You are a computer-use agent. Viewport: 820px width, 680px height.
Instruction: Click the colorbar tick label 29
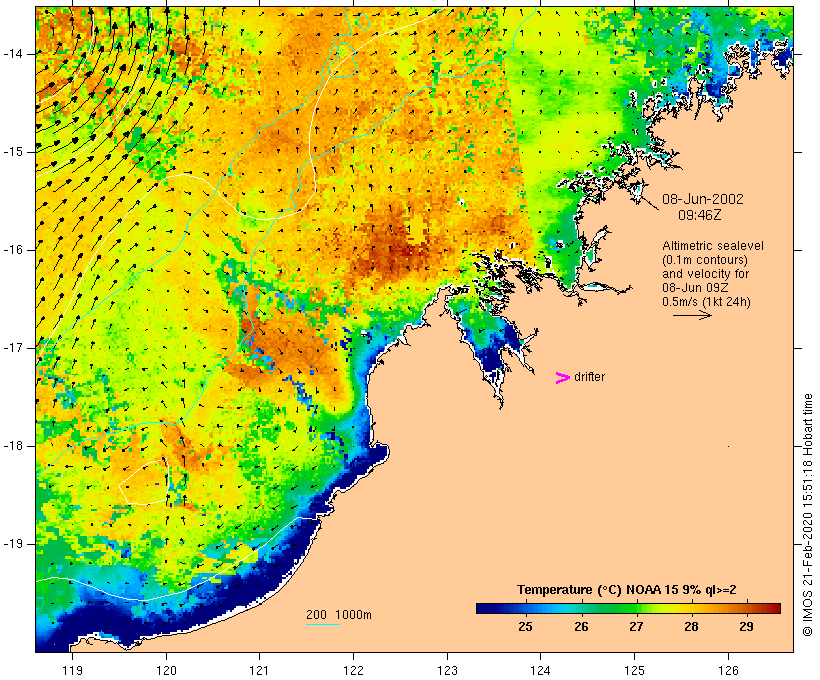click(746, 626)
